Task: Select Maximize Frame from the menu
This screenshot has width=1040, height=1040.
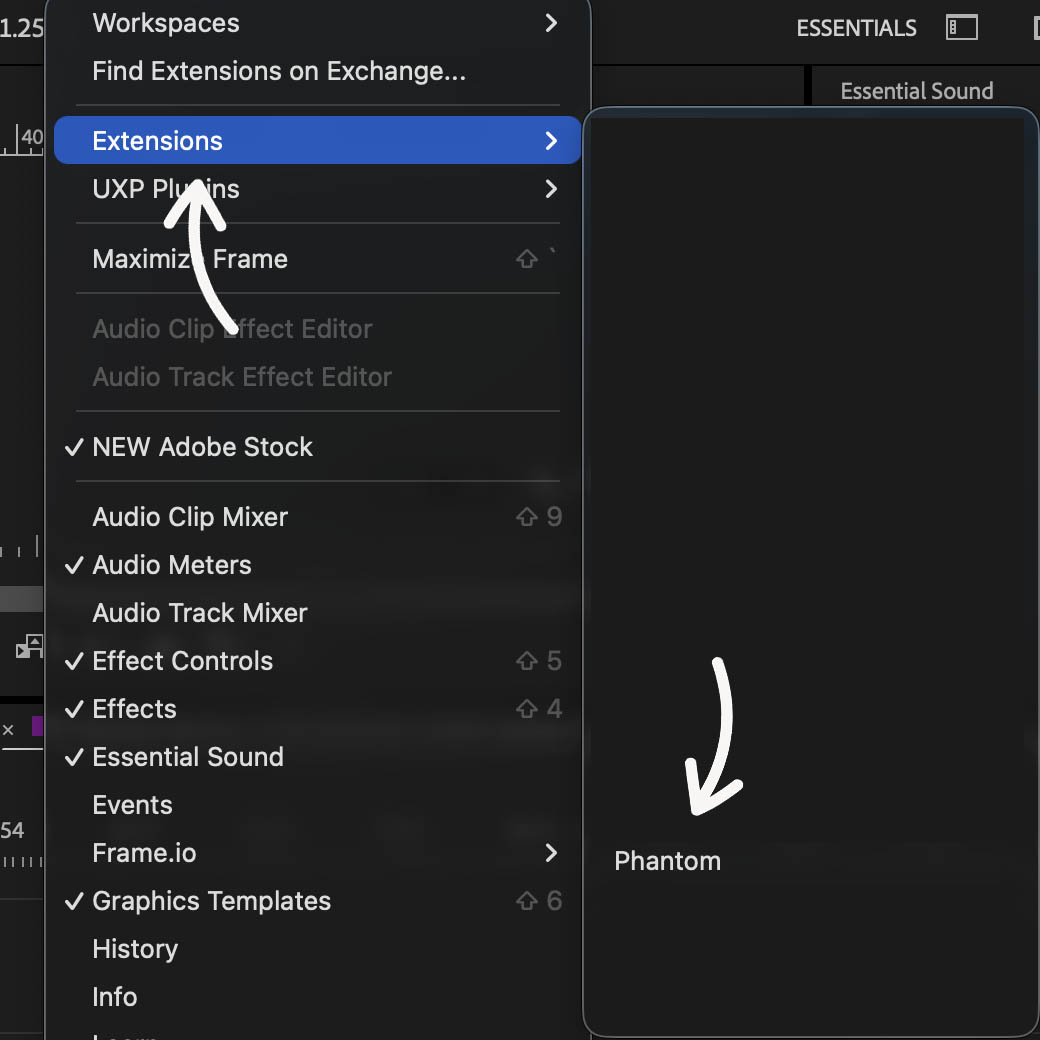Action: point(189,258)
